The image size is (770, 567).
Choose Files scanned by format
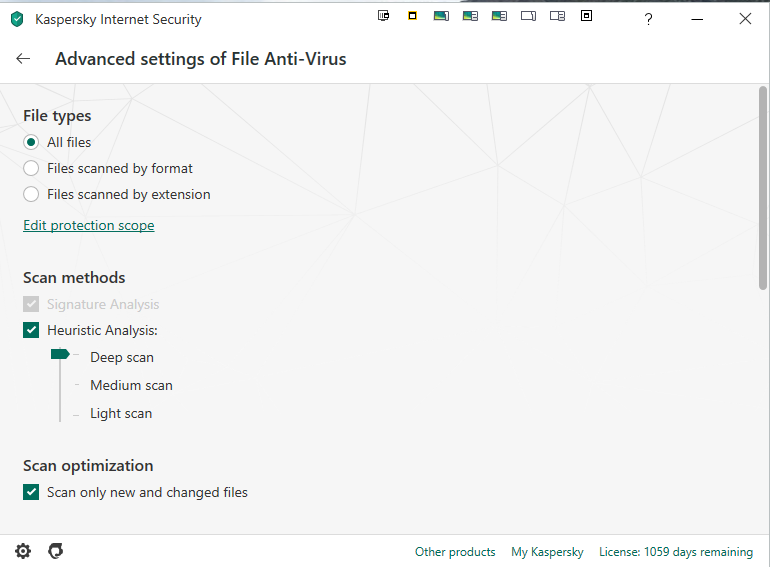(x=31, y=168)
